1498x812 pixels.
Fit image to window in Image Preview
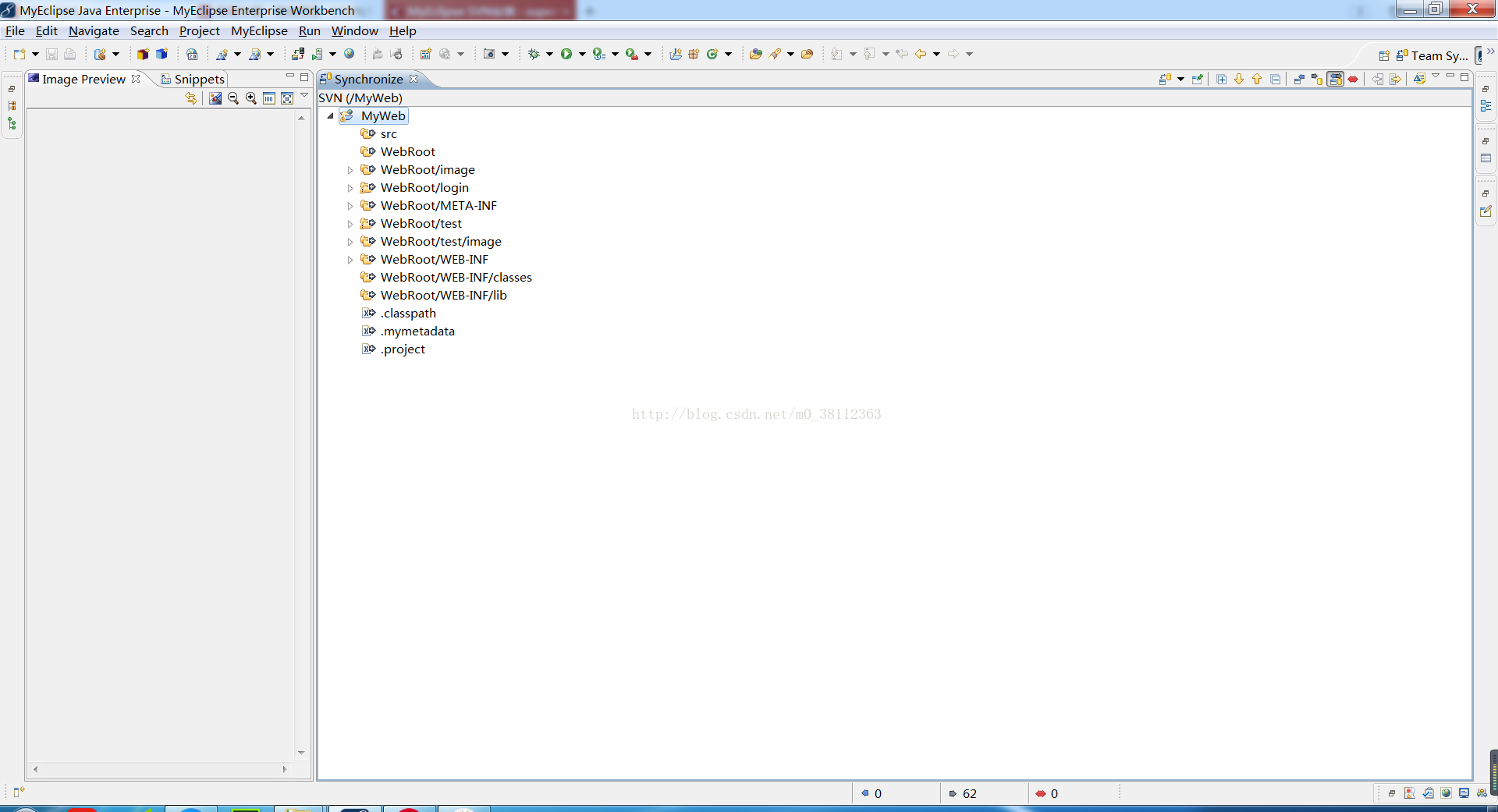286,98
